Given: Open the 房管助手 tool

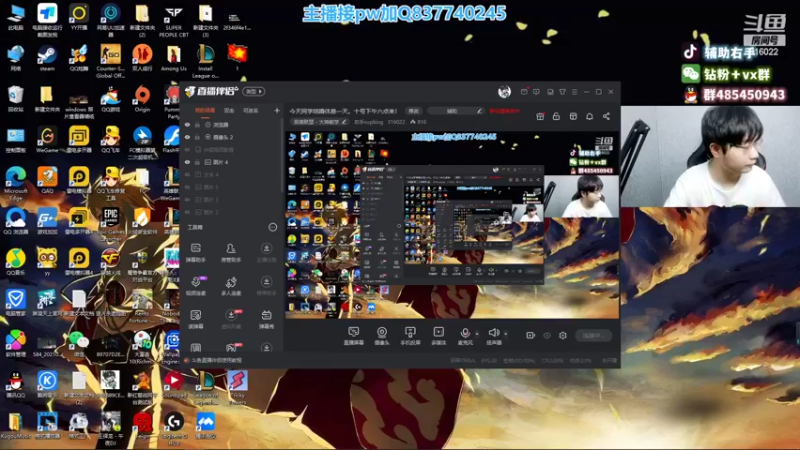Looking at the screenshot, I should click(x=231, y=253).
